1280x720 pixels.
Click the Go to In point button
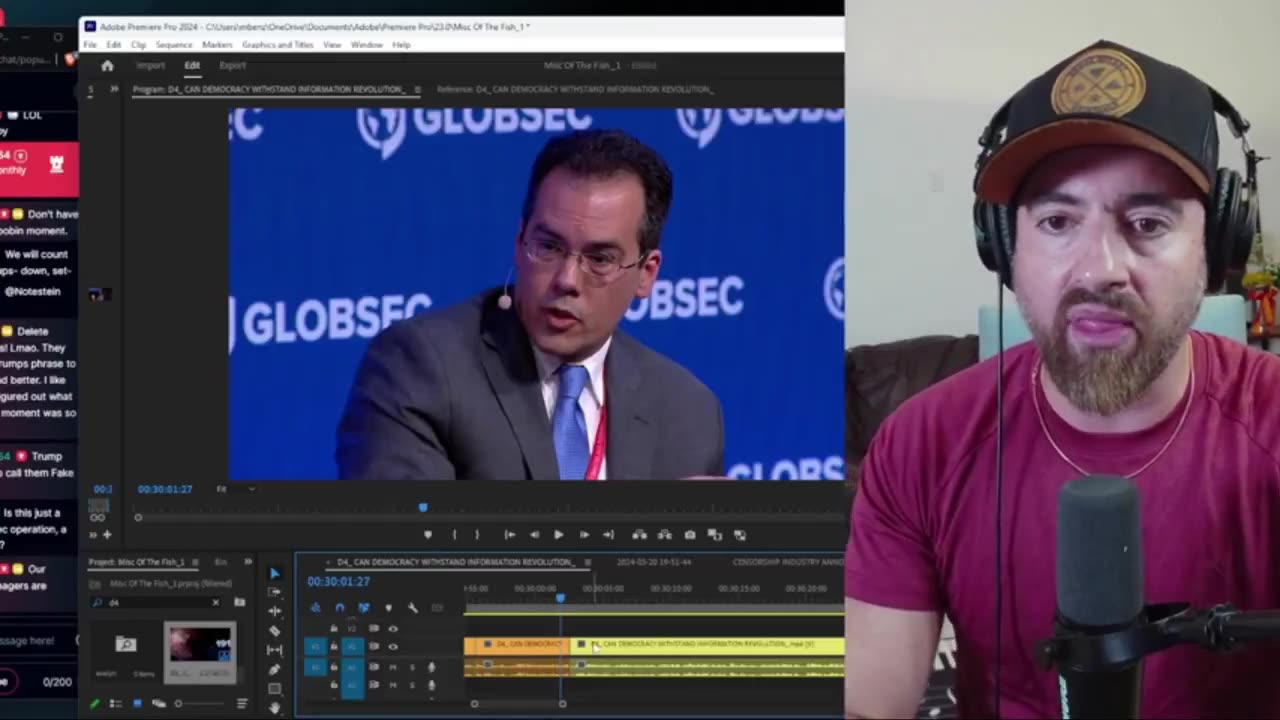tap(509, 535)
